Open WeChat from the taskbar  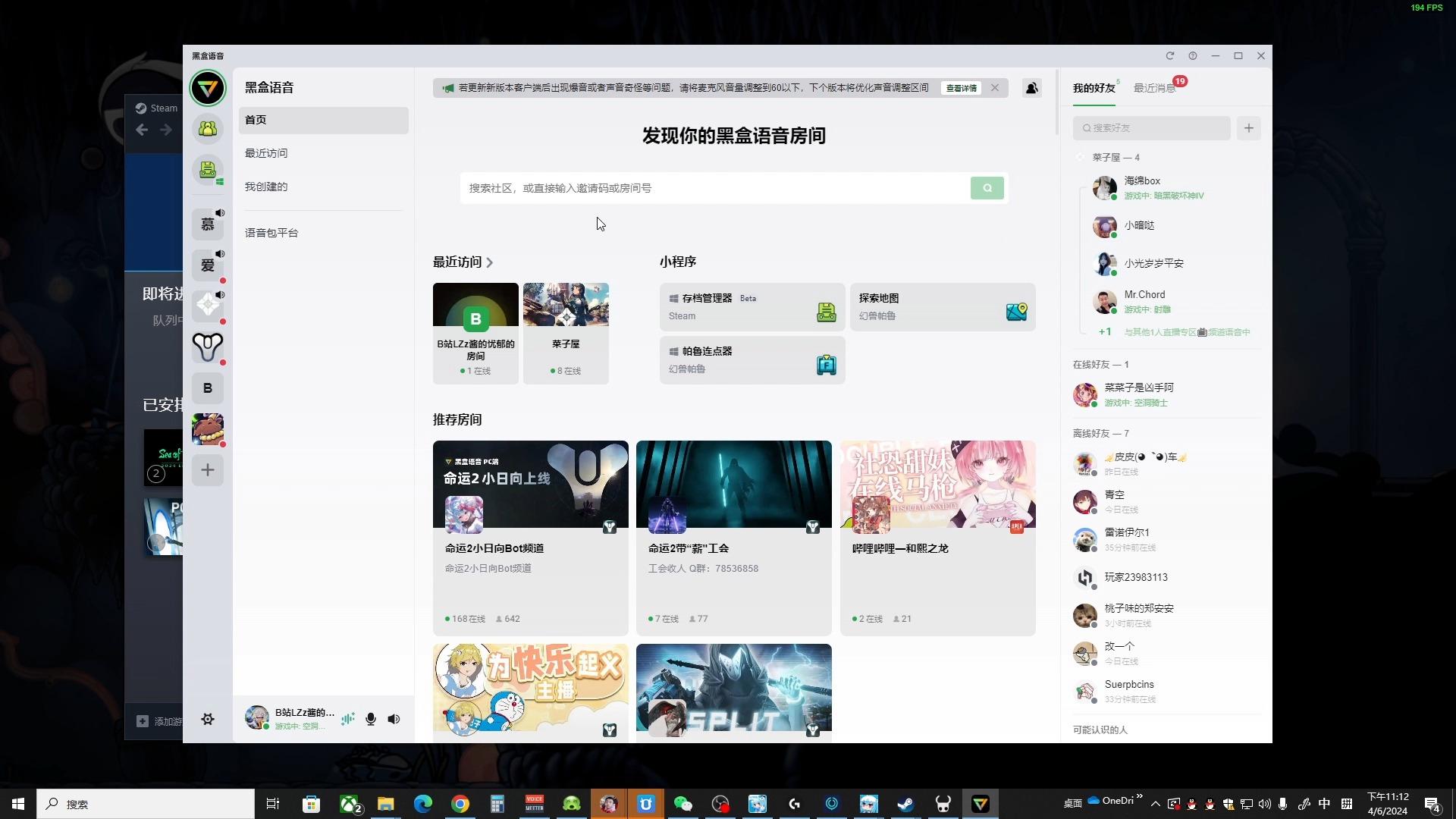[x=682, y=804]
